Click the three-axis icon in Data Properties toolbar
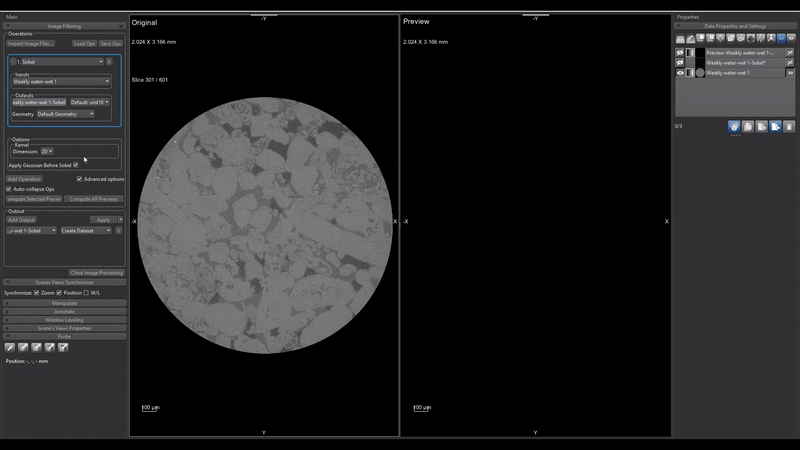This screenshot has width=800, height=450. tap(771, 38)
